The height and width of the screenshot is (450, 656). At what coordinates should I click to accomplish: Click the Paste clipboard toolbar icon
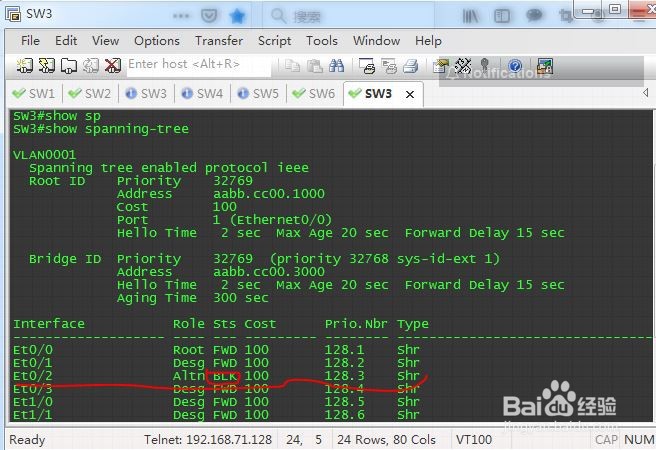[314, 66]
